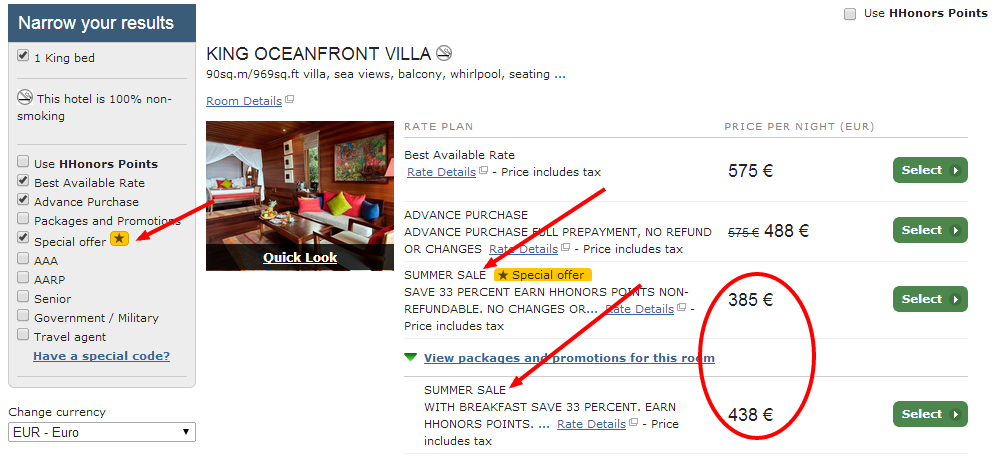Enable the Use HHonors Points checkbox at top right
The height and width of the screenshot is (457, 1005).
pos(850,14)
